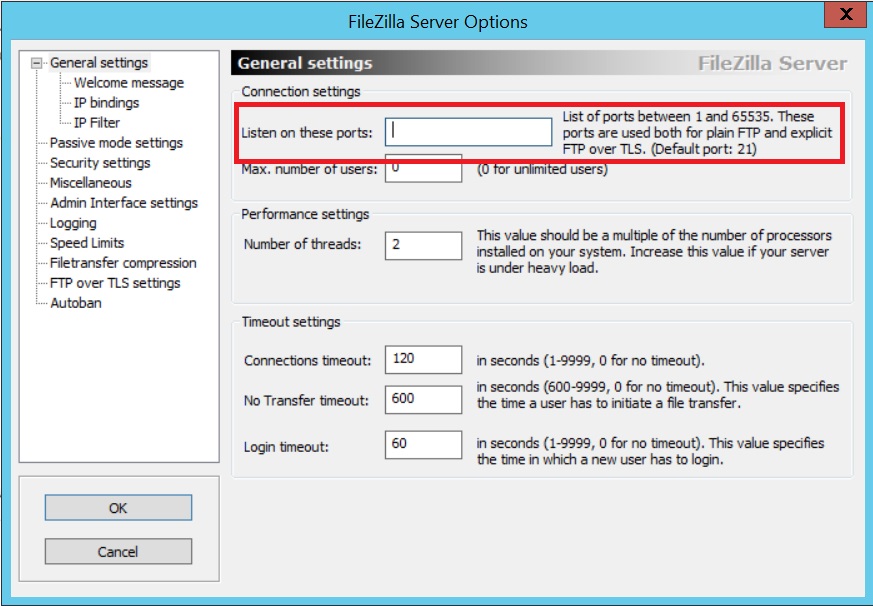
Task: Select General settings in the tree
Action: (x=99, y=62)
